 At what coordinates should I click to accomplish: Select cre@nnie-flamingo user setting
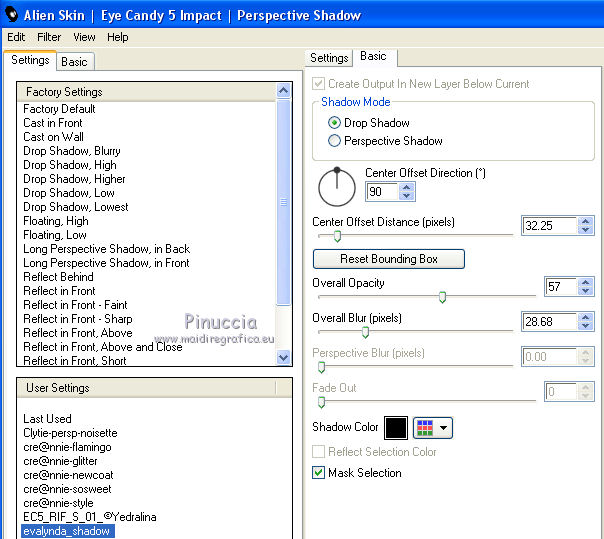[67, 447]
